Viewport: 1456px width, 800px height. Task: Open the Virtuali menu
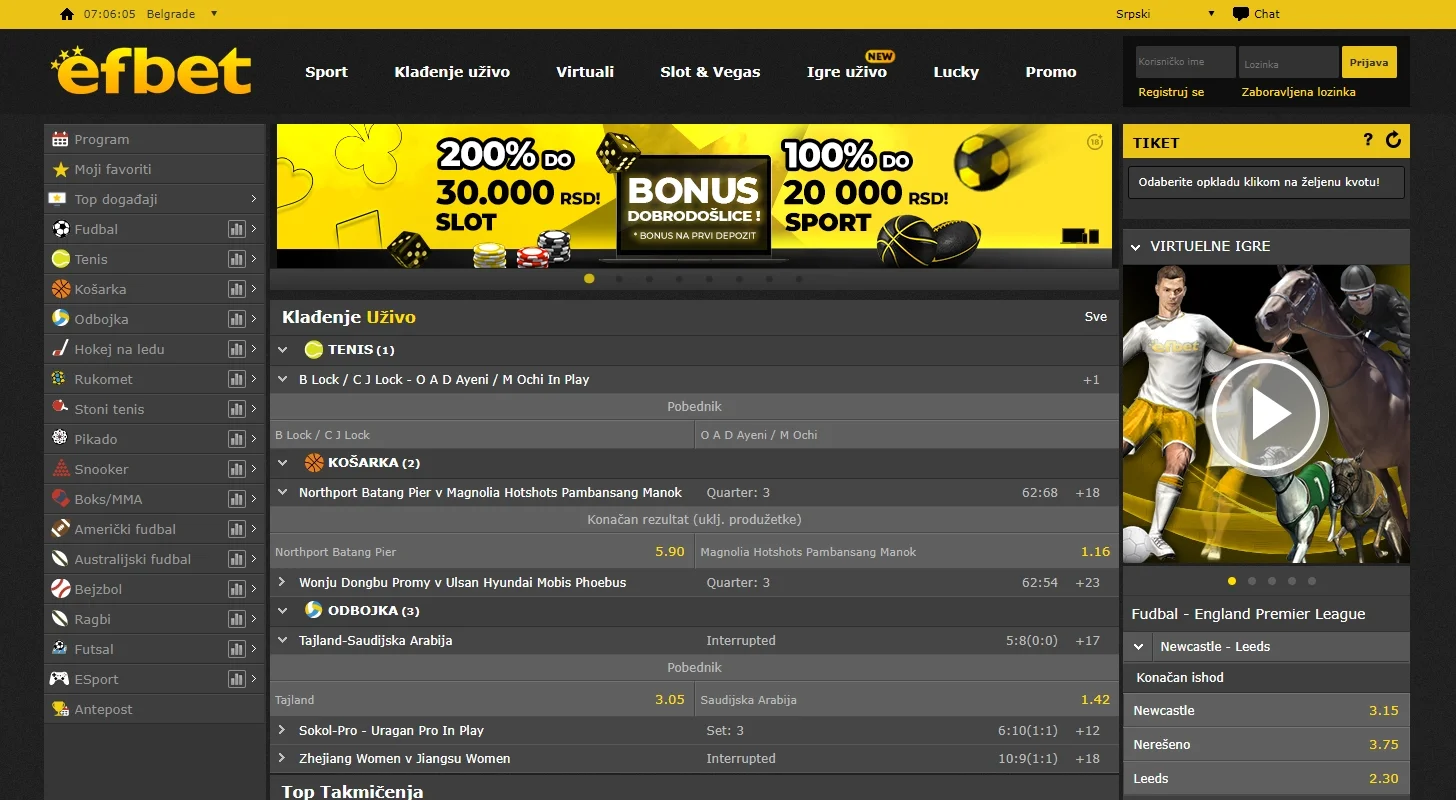(x=585, y=72)
